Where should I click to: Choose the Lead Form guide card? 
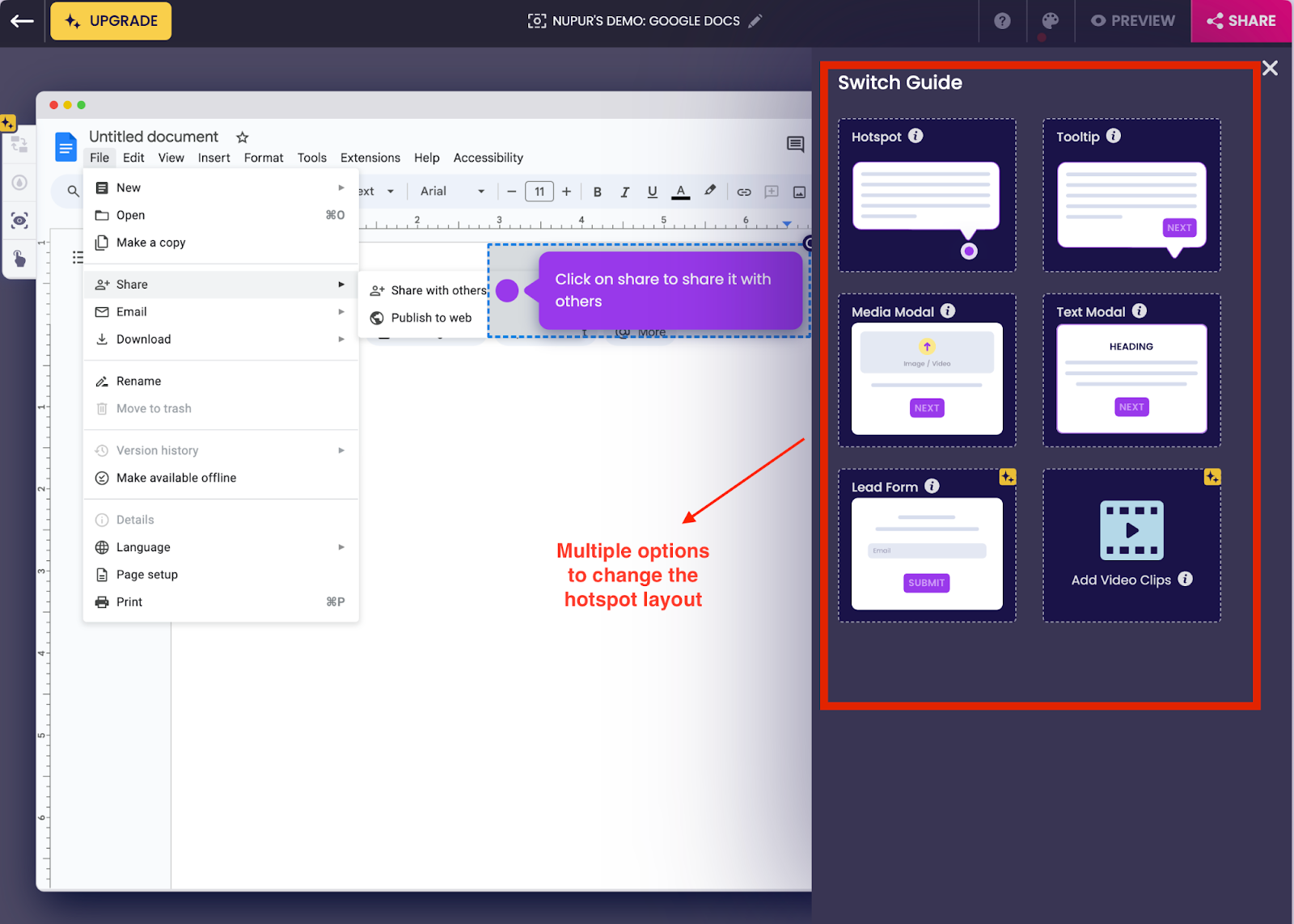tap(927, 546)
